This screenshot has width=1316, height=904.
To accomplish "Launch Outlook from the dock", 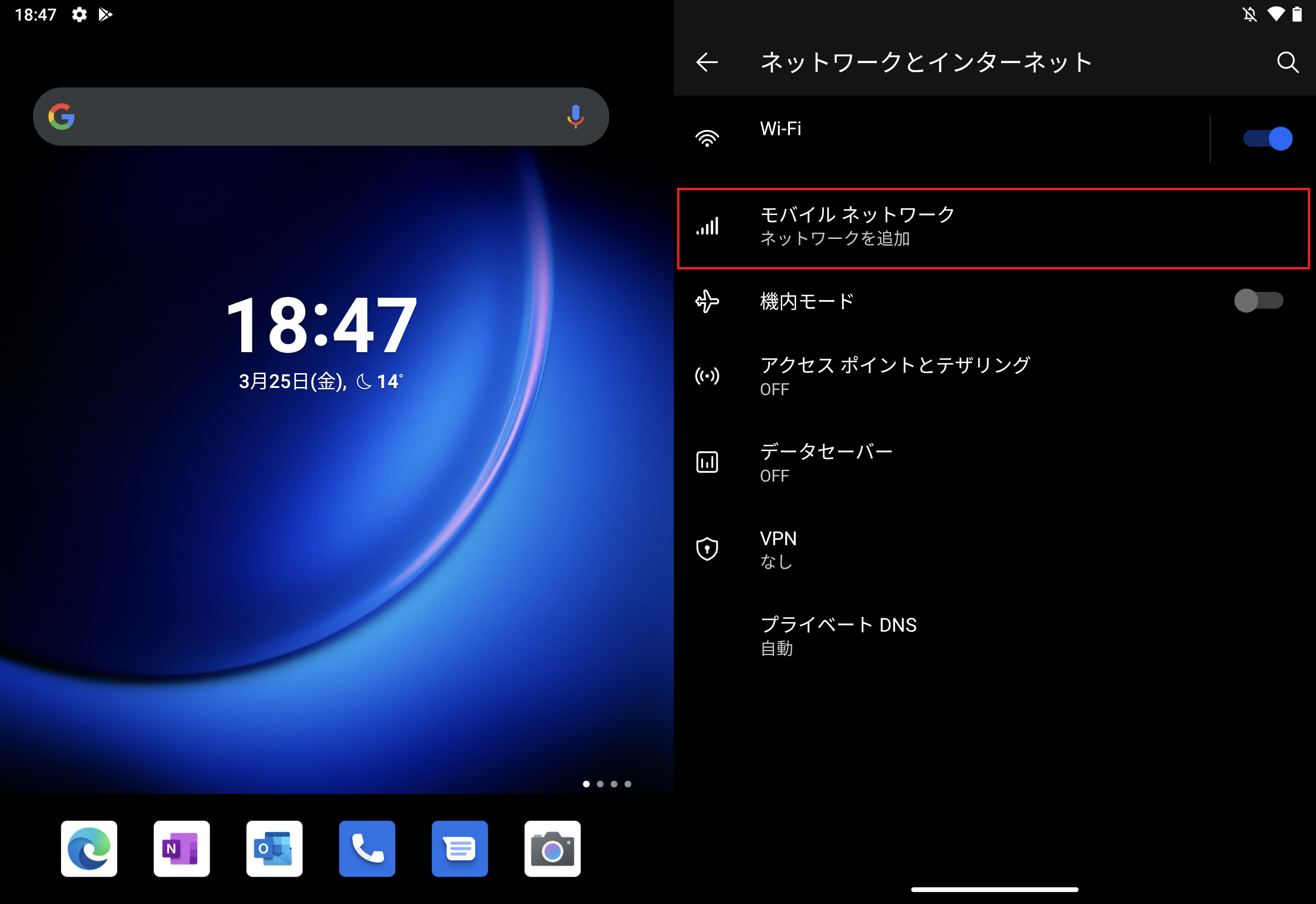I will pos(274,849).
